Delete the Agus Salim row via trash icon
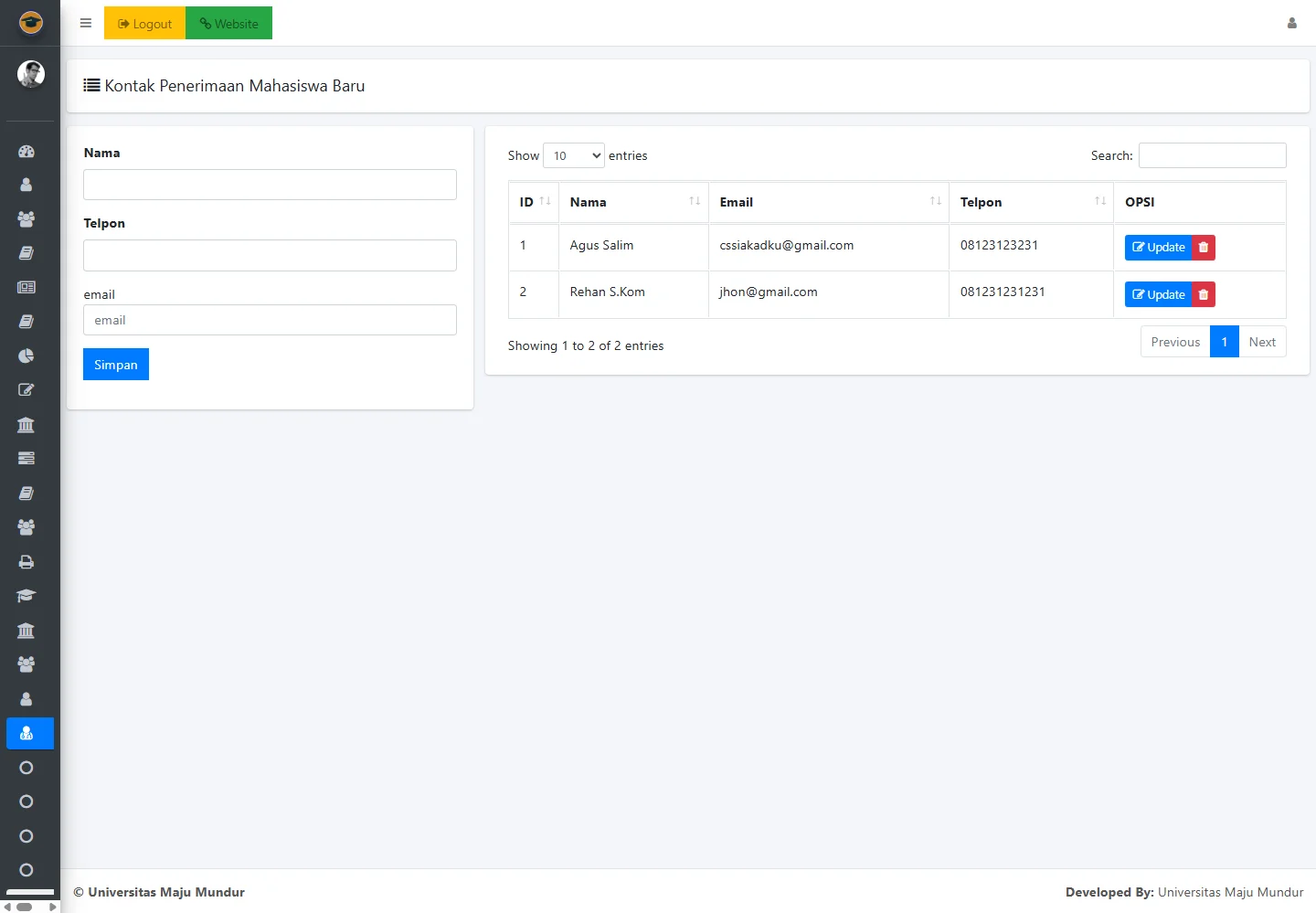Screen dimensions: 1316x913 [1204, 248]
